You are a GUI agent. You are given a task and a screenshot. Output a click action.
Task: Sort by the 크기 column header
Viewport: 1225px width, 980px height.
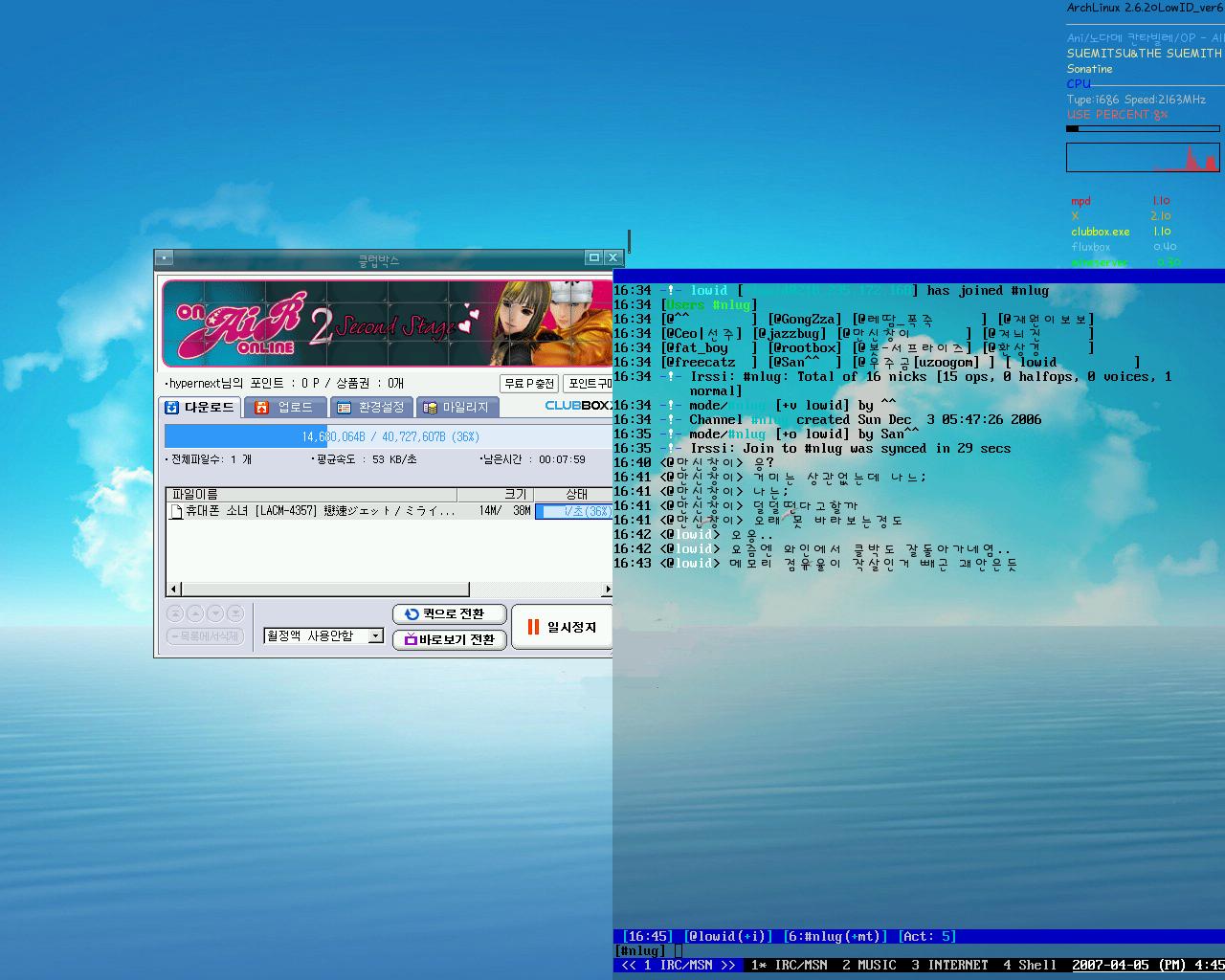(x=495, y=495)
